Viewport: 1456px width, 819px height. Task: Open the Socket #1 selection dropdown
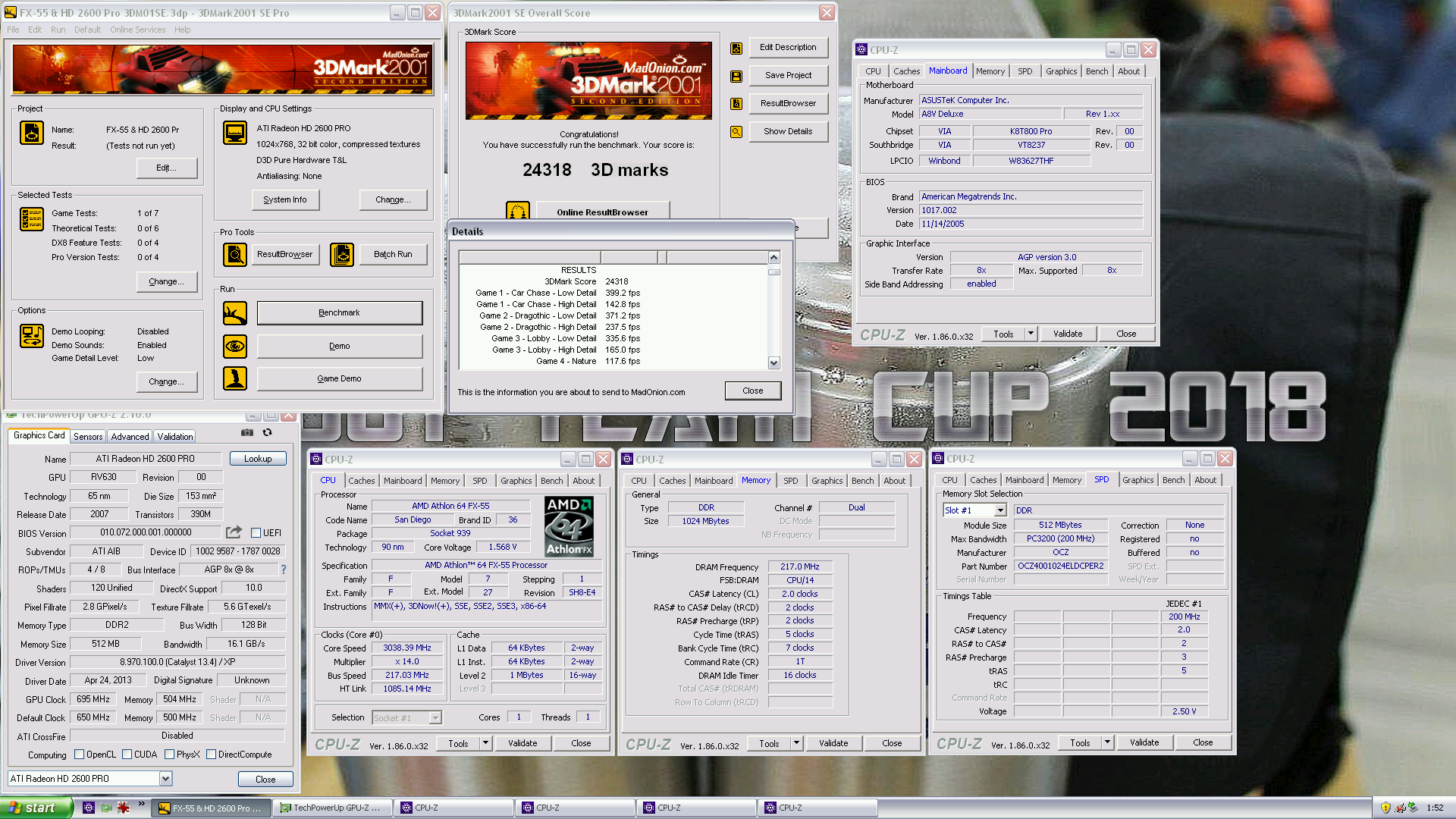click(435, 717)
